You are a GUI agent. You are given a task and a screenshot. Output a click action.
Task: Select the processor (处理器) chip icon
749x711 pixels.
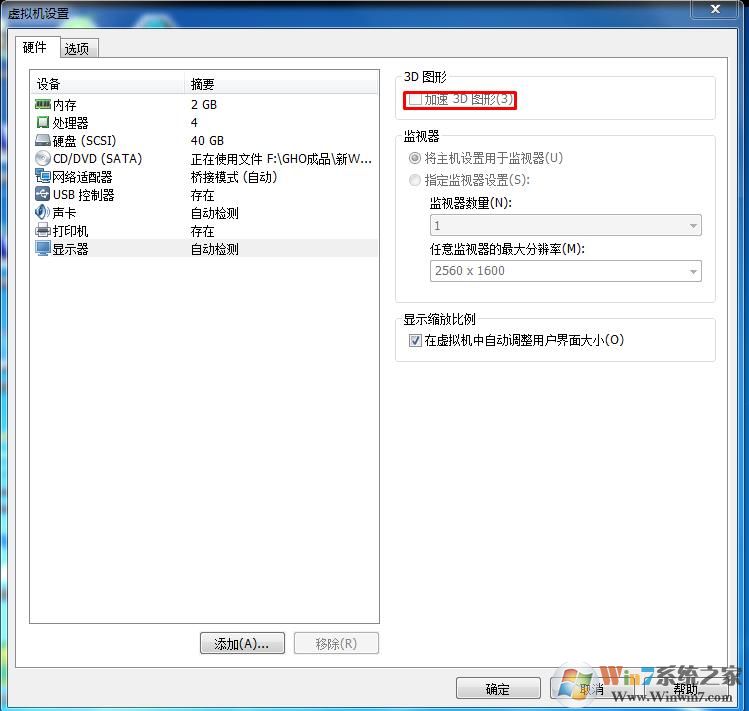(43, 122)
